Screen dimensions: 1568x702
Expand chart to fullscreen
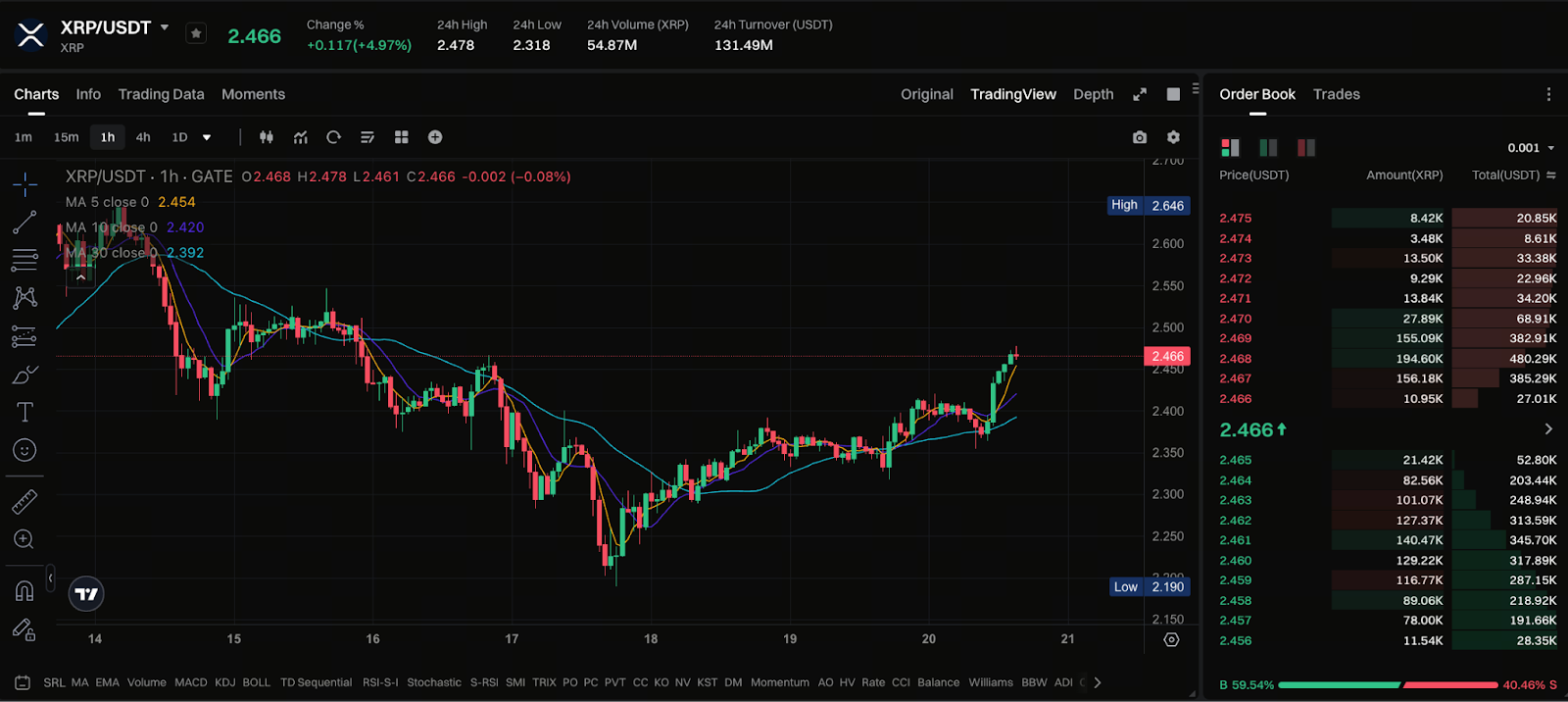(x=1140, y=94)
